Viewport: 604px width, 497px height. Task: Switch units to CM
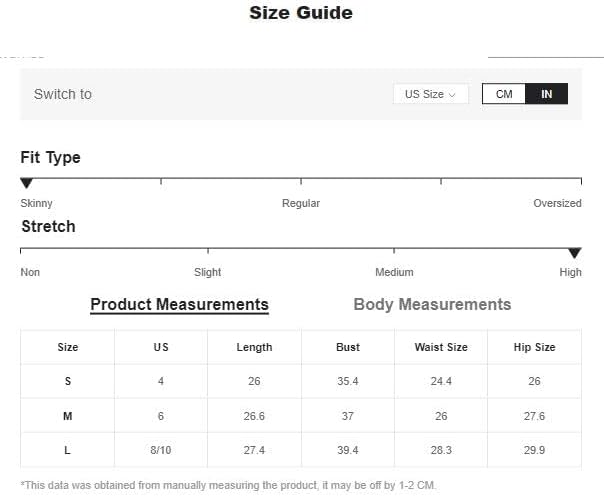pos(503,94)
